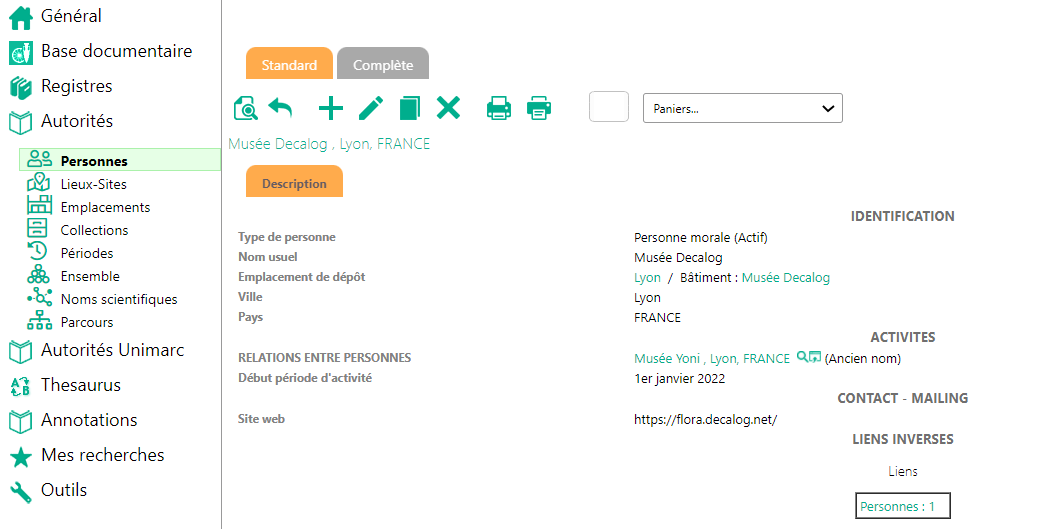This screenshot has width=1057, height=529.
Task: Open Thesaurus menu item
Action: pyautogui.click(x=81, y=385)
